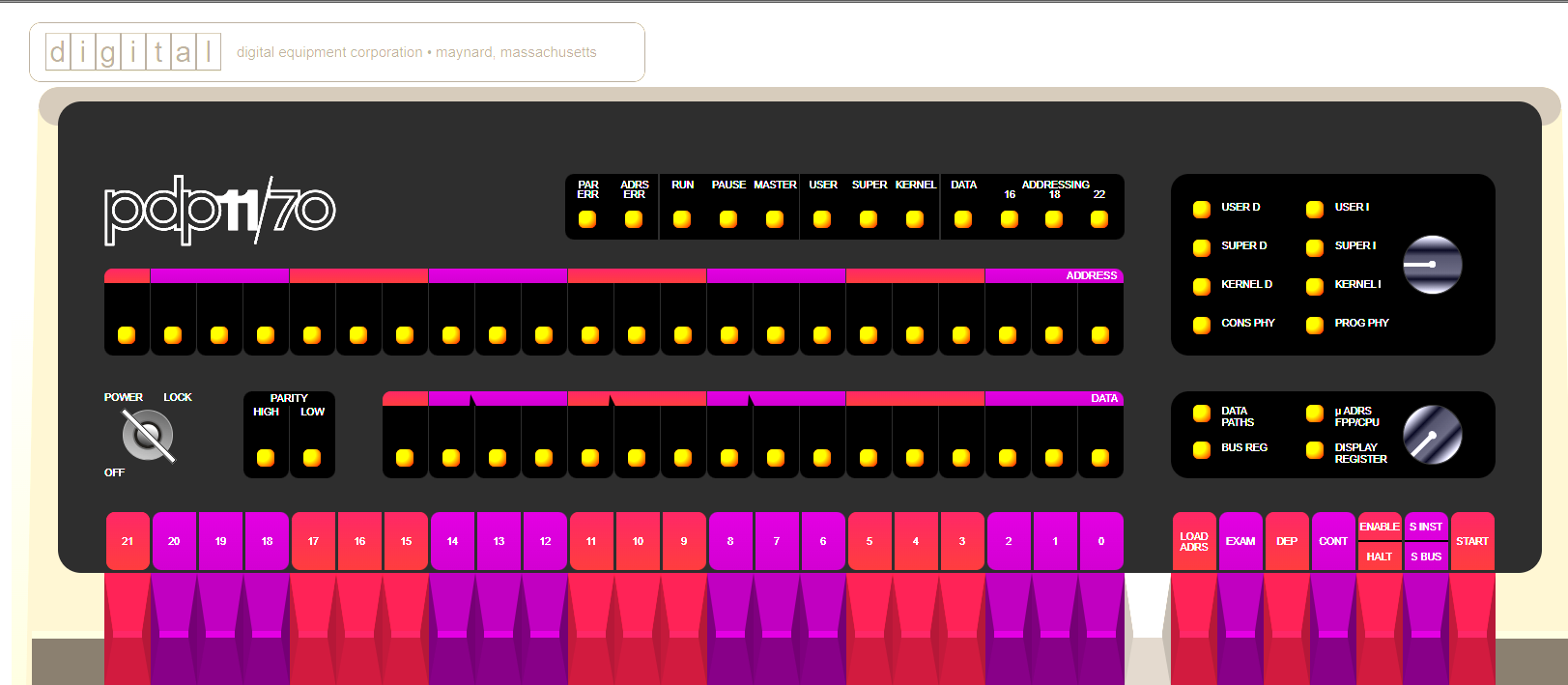Click the DATA status lamp
This screenshot has width=1568, height=685.
(963, 219)
